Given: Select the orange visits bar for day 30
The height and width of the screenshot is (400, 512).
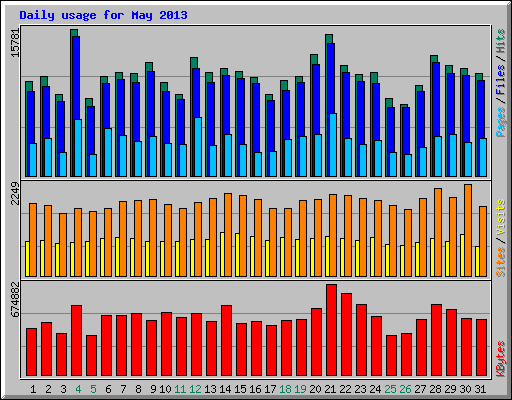Looking at the screenshot, I should [468, 231].
